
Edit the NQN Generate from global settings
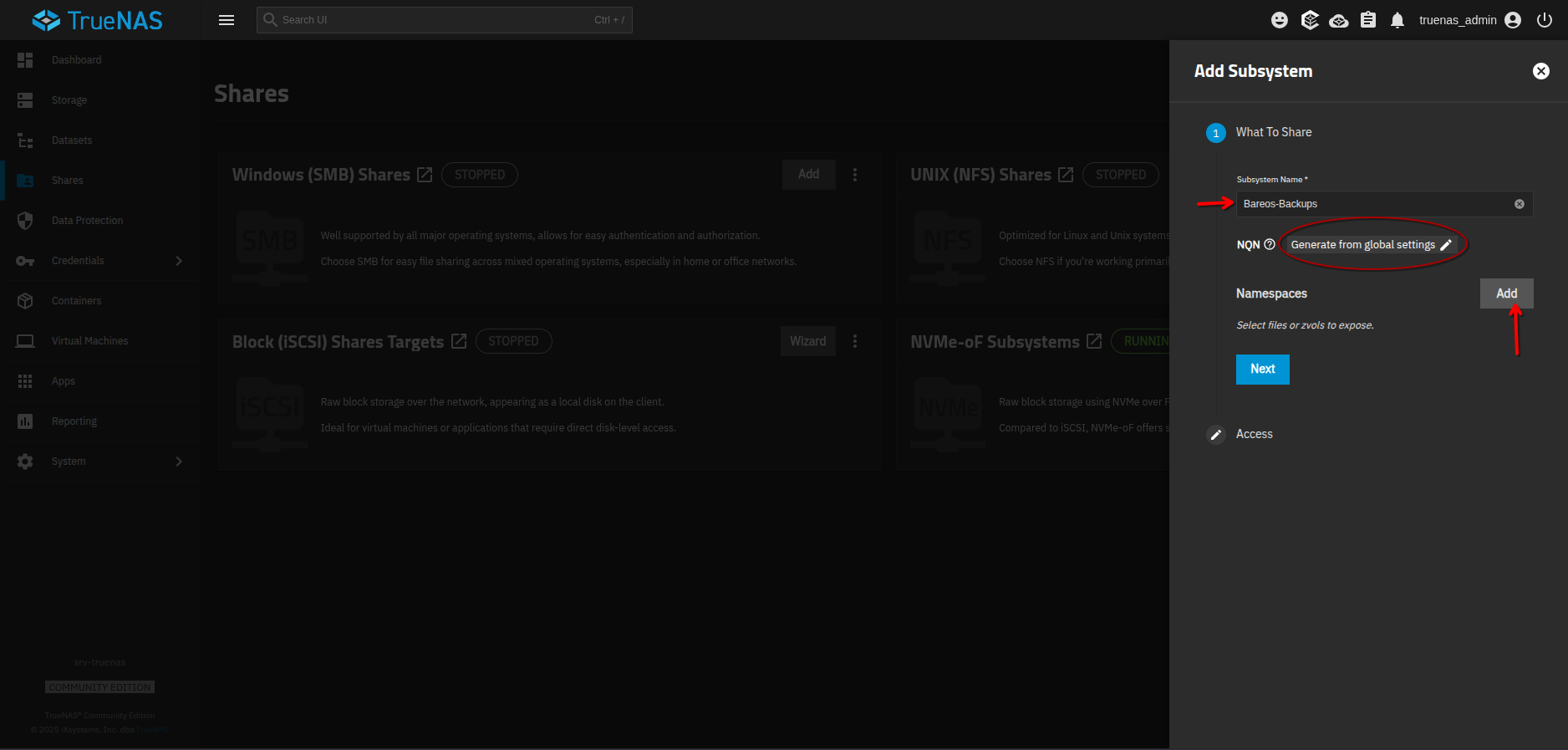1371,245
